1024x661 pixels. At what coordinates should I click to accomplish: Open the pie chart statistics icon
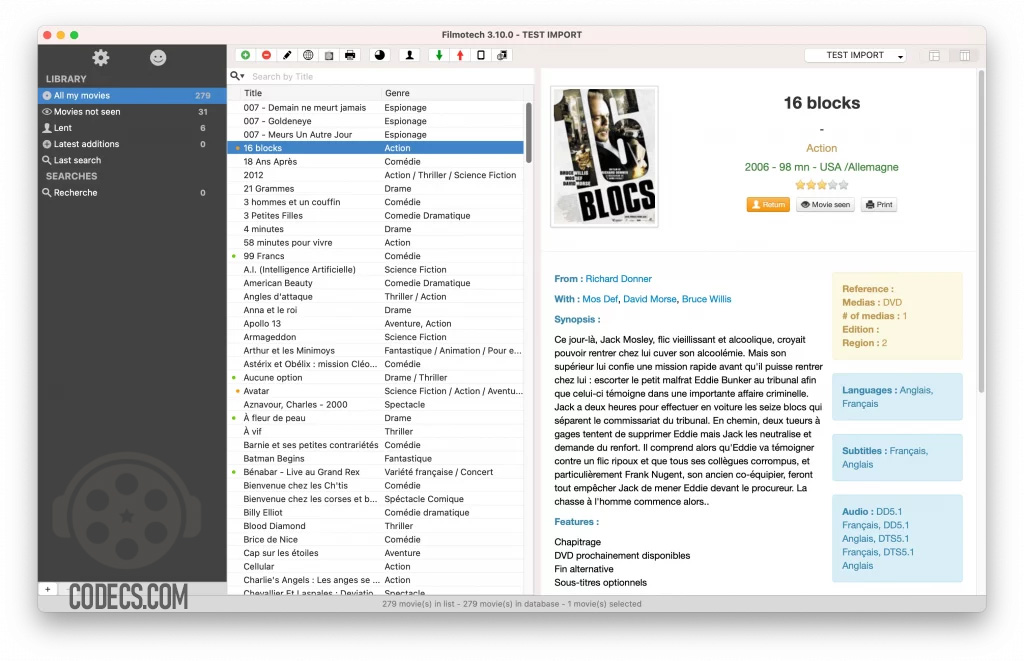tap(379, 56)
